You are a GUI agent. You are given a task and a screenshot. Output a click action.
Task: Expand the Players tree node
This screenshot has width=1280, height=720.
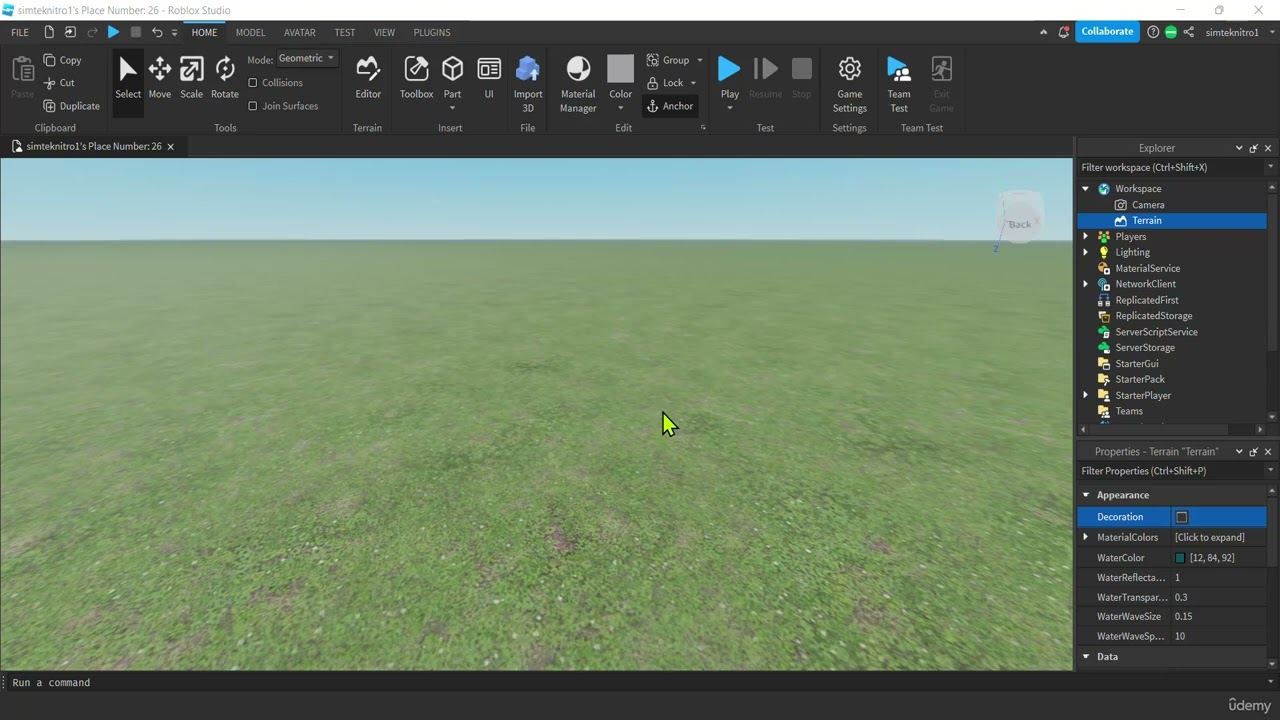(1086, 237)
